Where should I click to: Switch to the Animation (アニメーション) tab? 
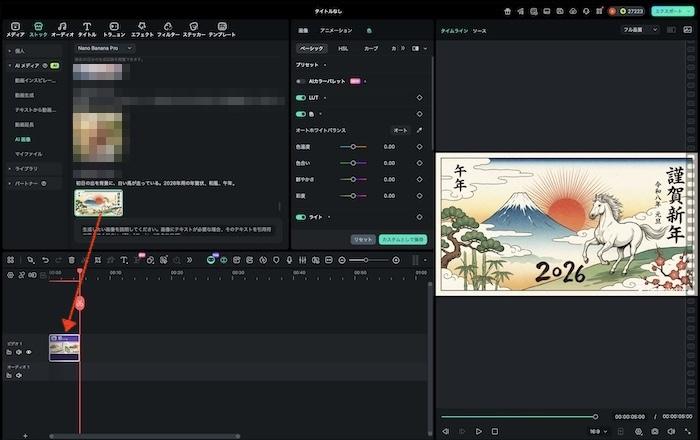tap(335, 31)
